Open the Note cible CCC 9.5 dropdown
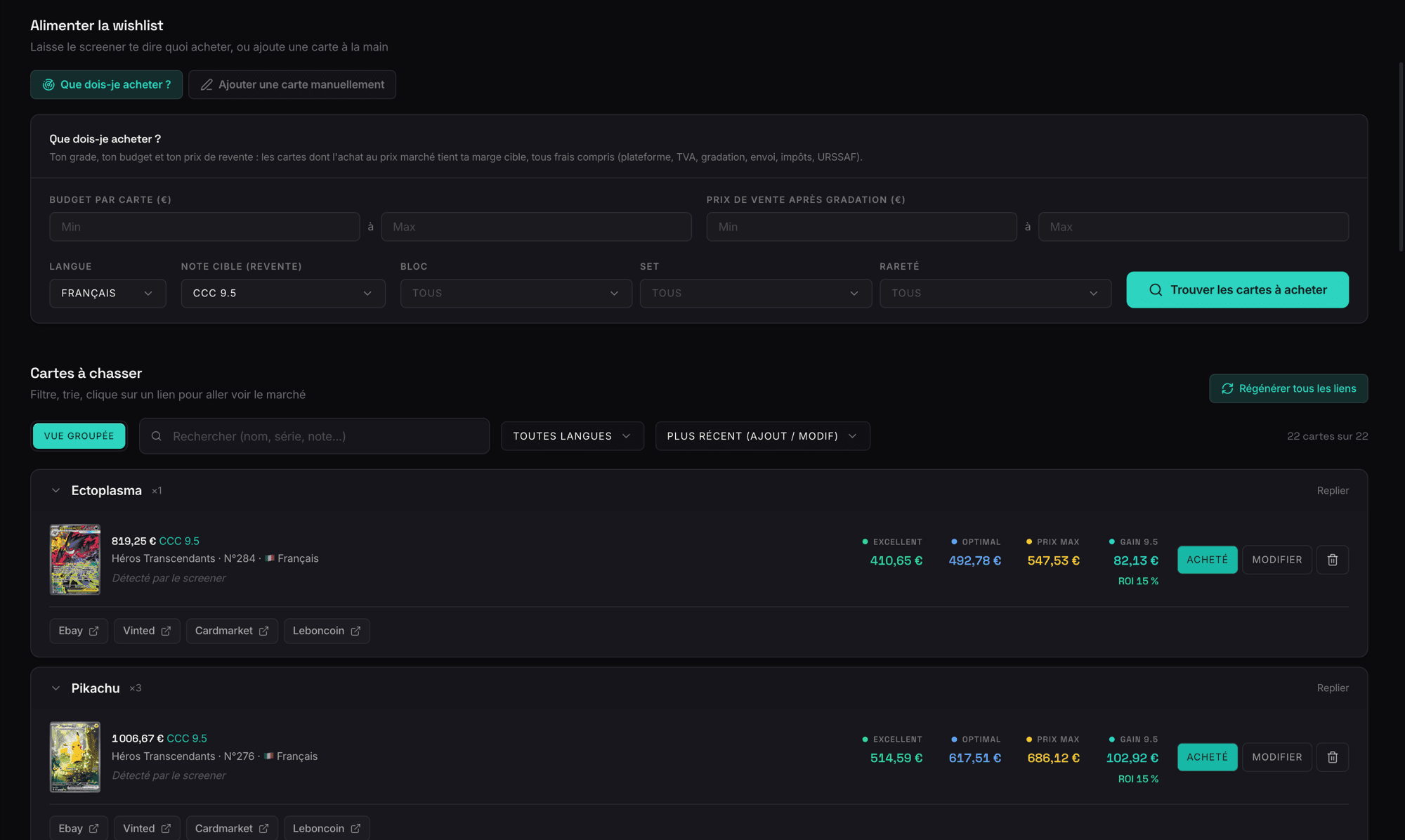Viewport: 1405px width, 840px height. point(283,293)
